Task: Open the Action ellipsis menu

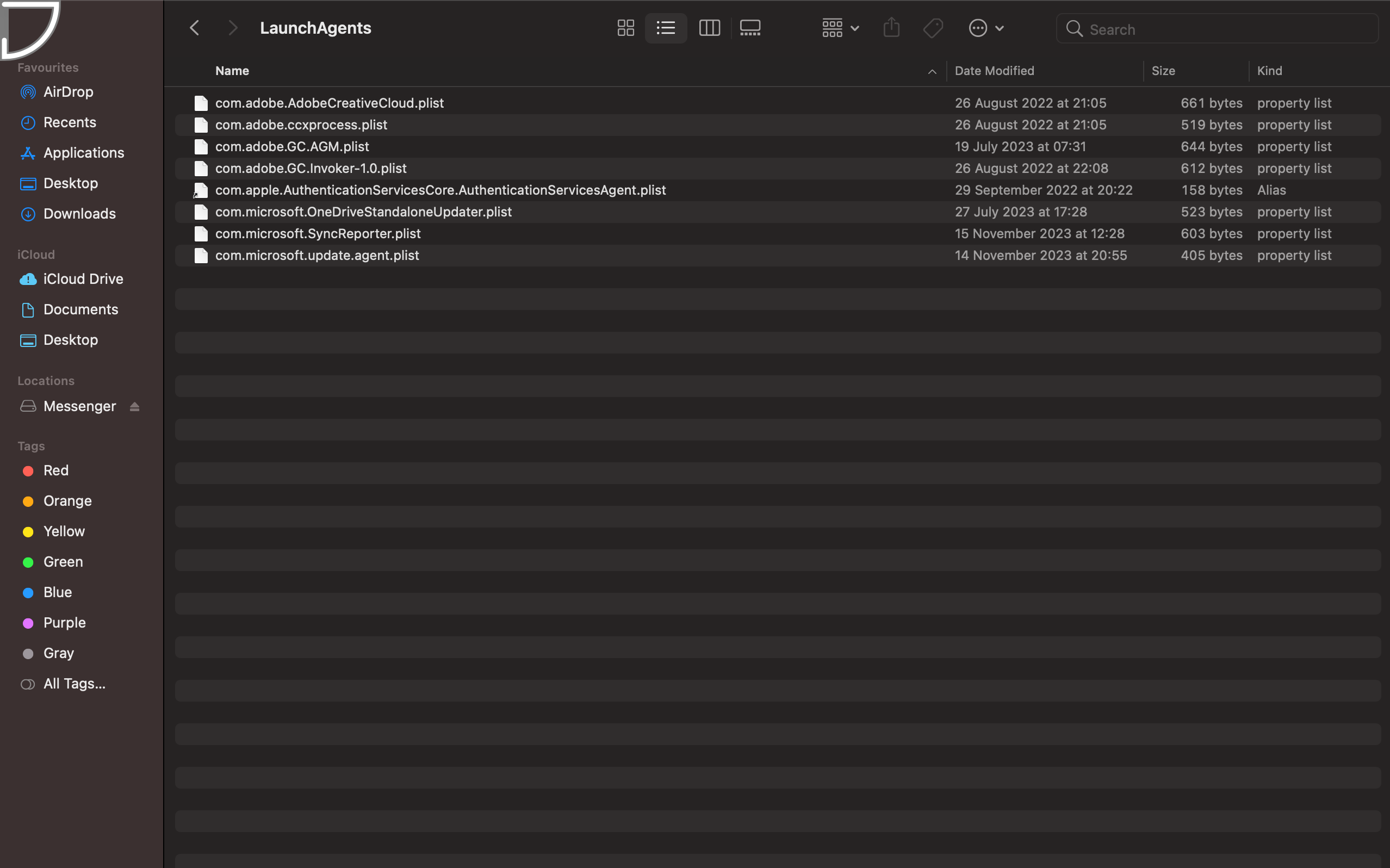Action: 985,28
